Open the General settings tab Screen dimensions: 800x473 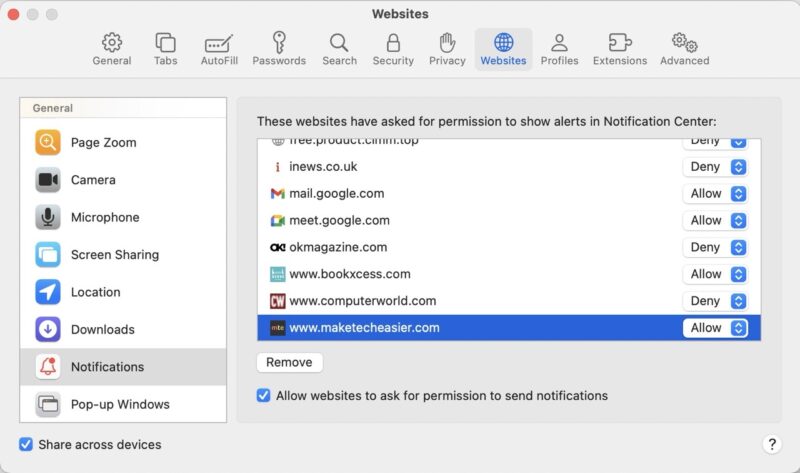pos(112,49)
